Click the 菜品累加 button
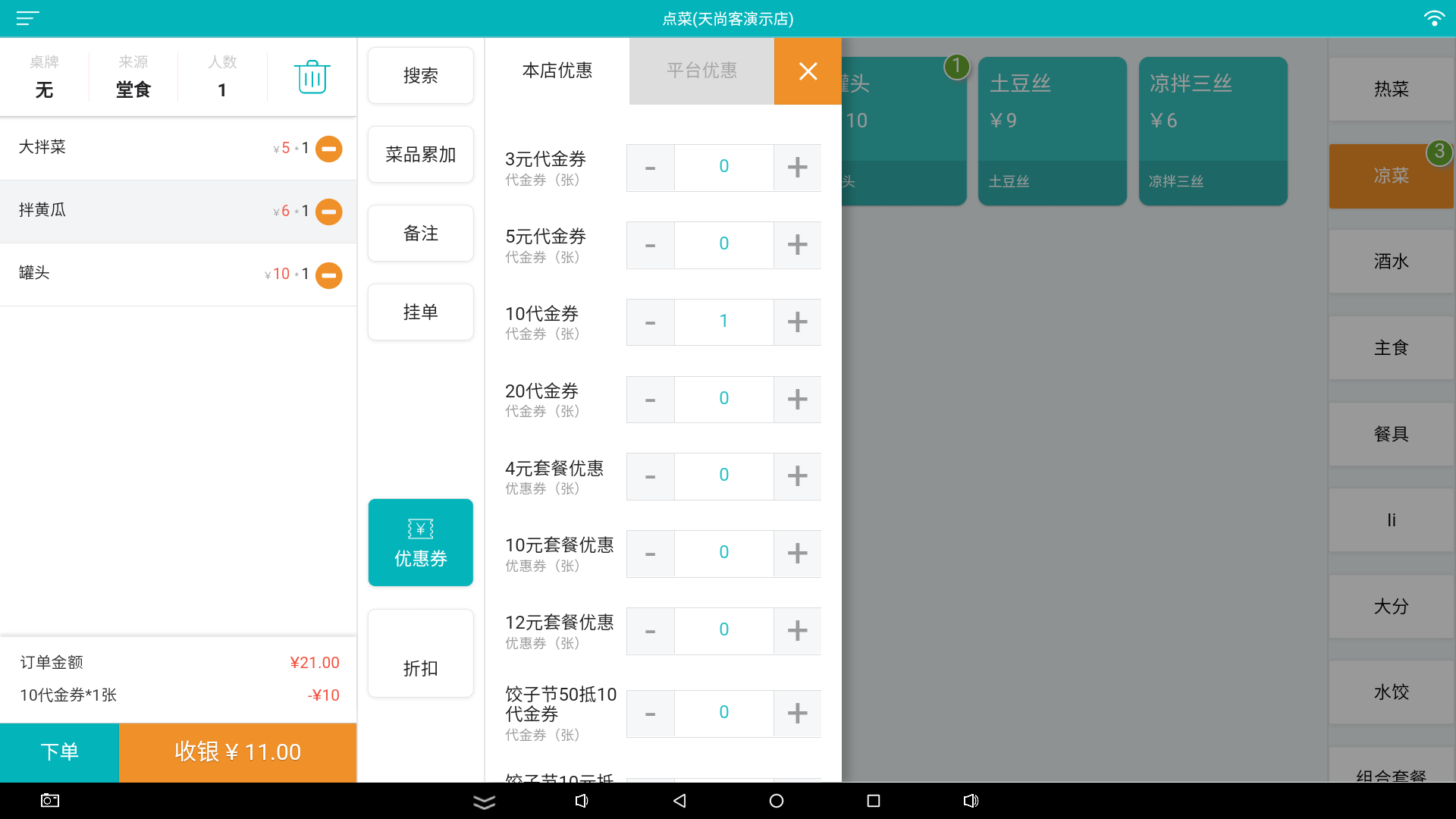The height and width of the screenshot is (819, 1456). point(421,155)
